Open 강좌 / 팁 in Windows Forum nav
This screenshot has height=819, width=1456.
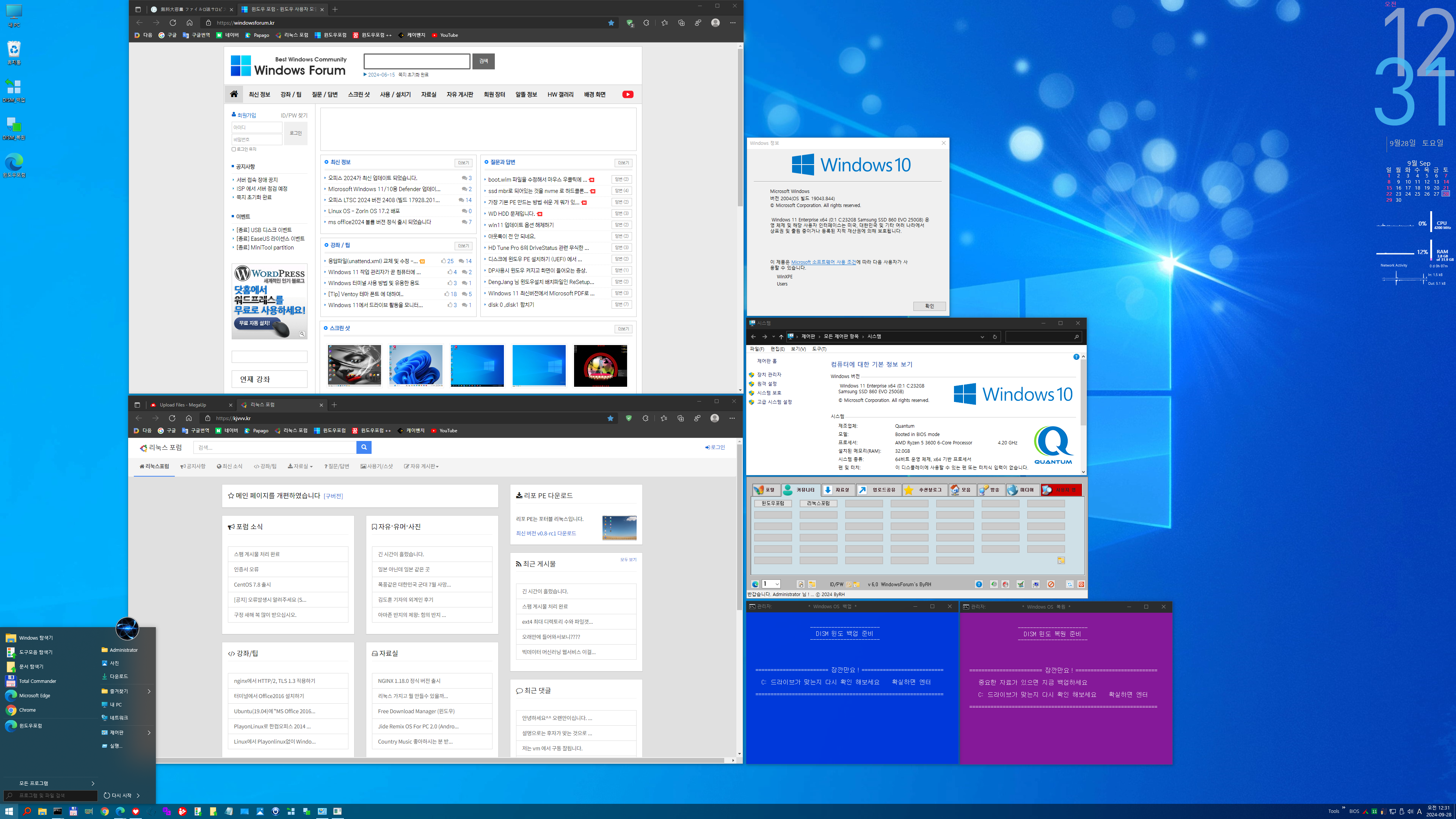290,94
